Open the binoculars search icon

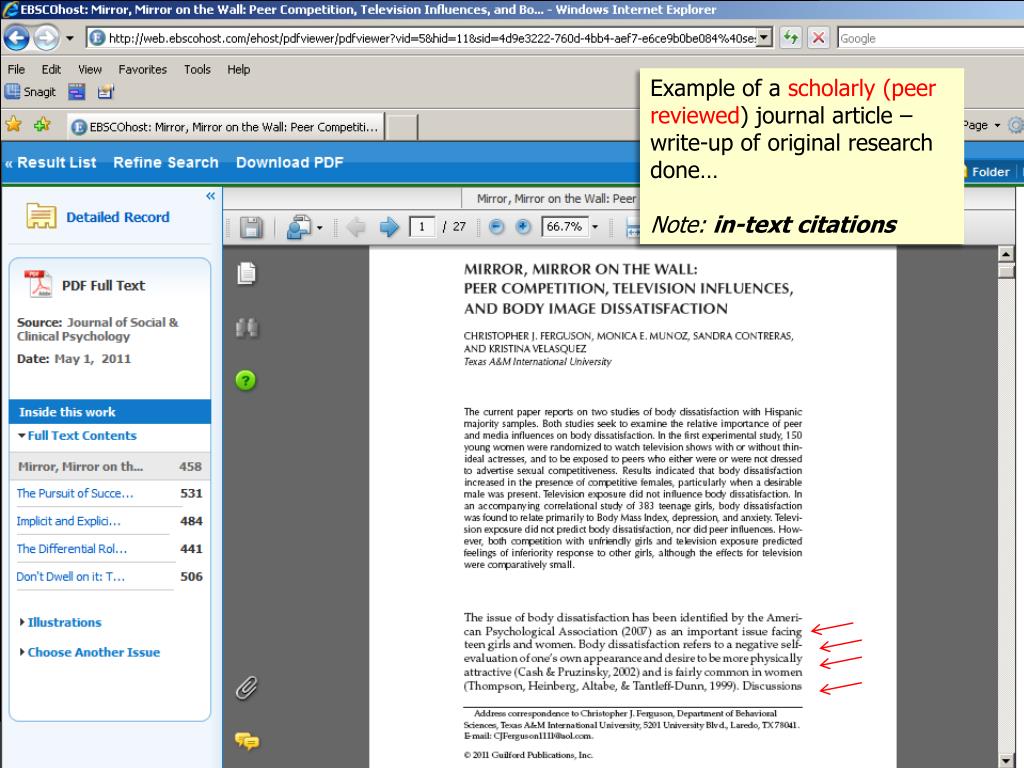(246, 327)
